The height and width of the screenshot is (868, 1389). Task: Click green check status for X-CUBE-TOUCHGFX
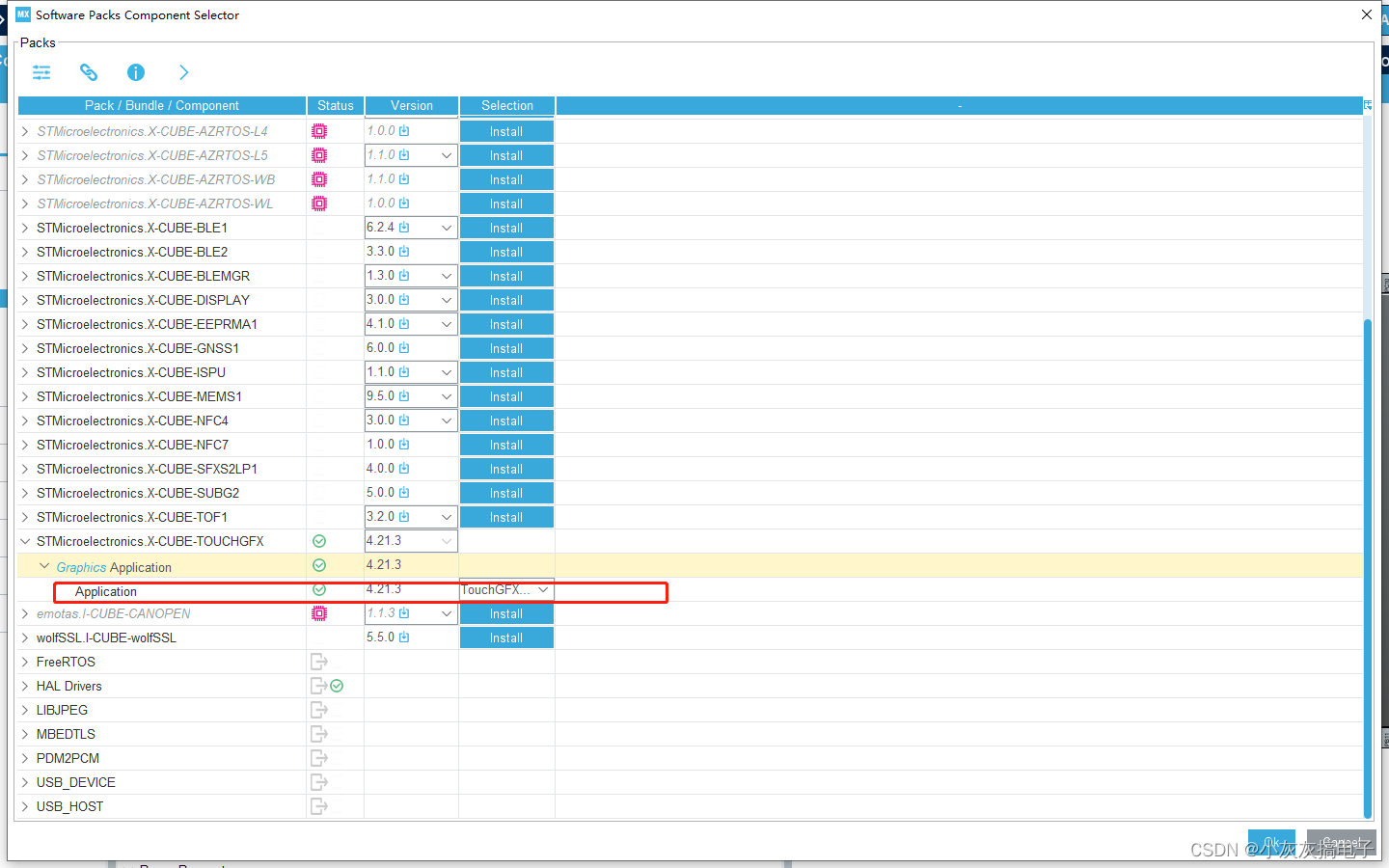coord(319,541)
